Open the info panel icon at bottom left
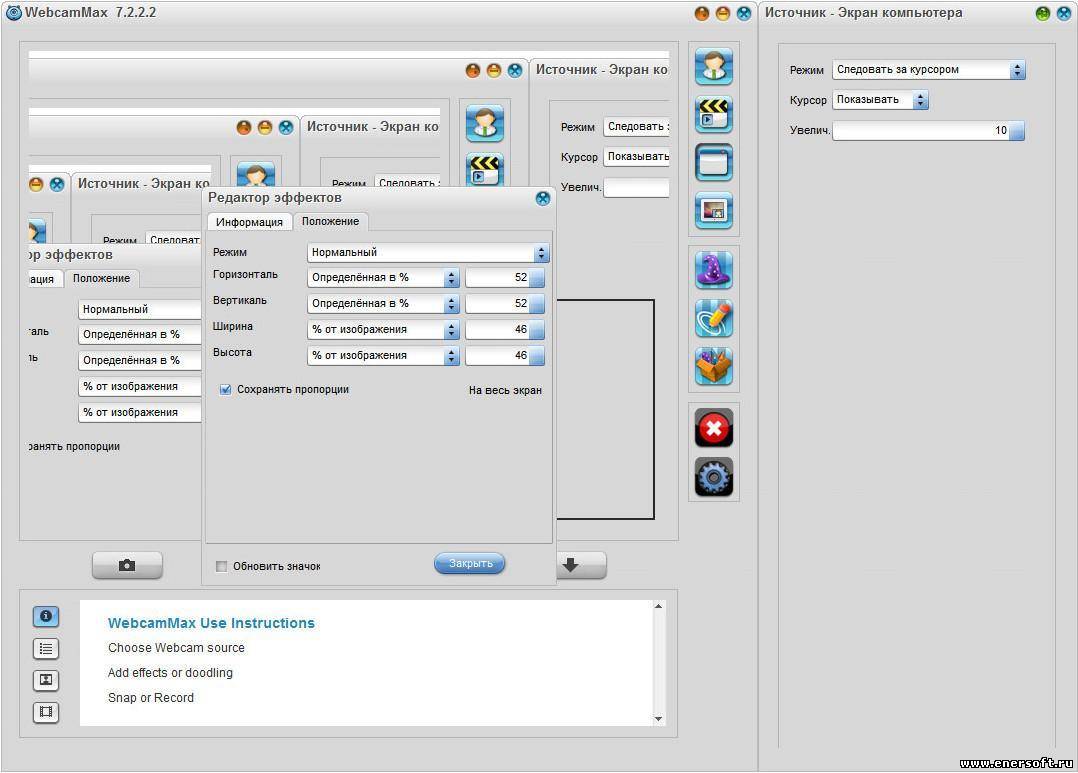The height and width of the screenshot is (773, 1078). 46,616
